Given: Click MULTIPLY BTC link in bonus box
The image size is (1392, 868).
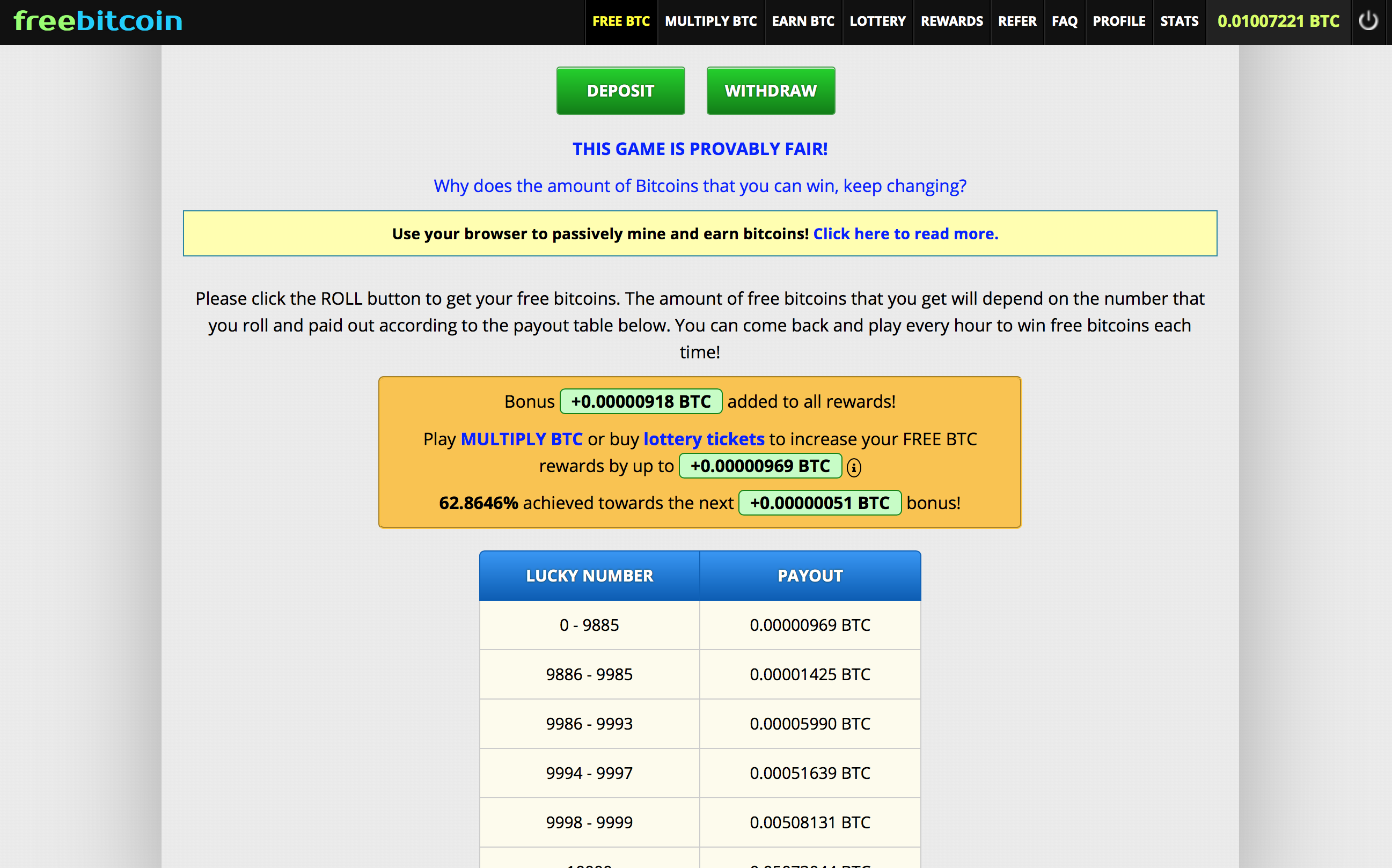Looking at the screenshot, I should point(521,439).
